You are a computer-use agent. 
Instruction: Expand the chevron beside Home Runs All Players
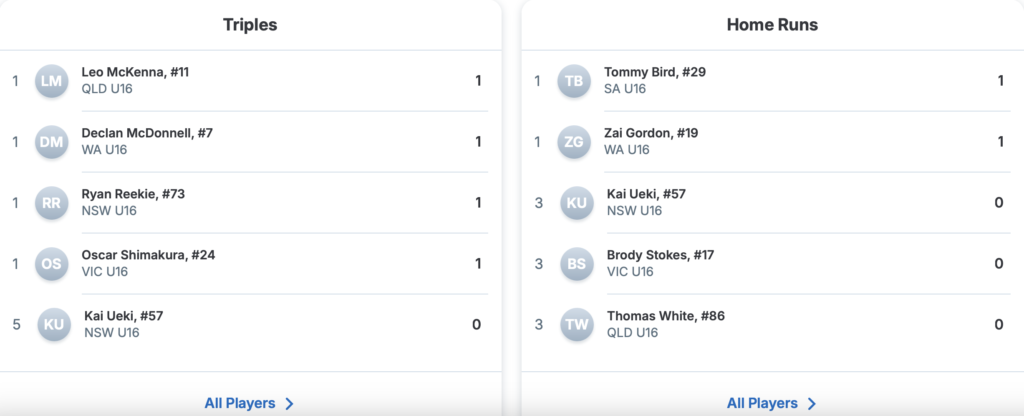pos(811,404)
